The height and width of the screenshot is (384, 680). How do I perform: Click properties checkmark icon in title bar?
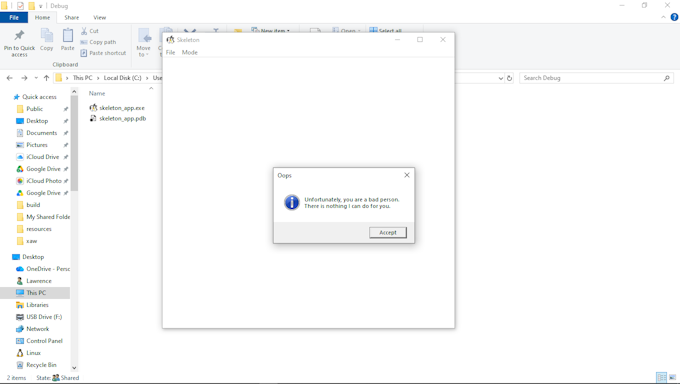click(20, 6)
